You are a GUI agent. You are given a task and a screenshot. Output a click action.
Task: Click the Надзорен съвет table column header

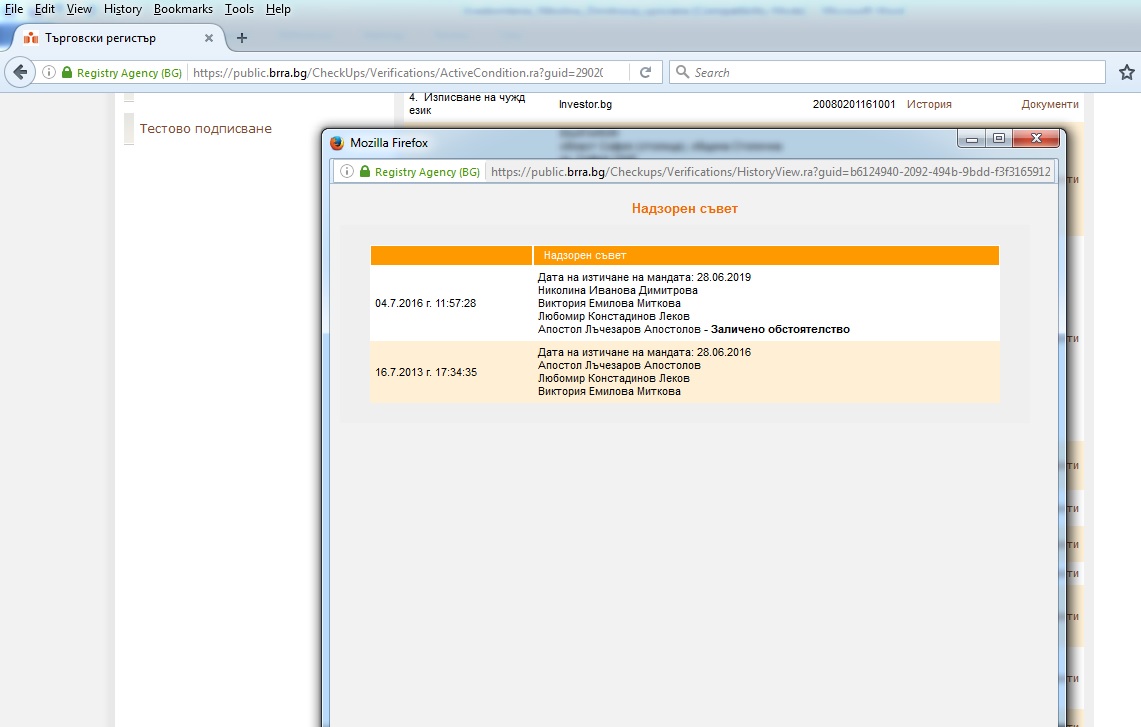click(766, 255)
